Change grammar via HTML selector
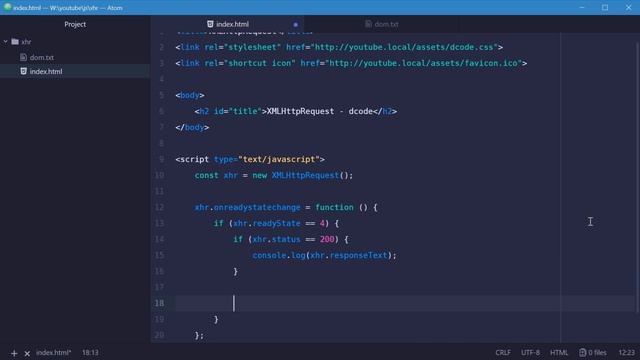This screenshot has width=640, height=360. (559, 352)
